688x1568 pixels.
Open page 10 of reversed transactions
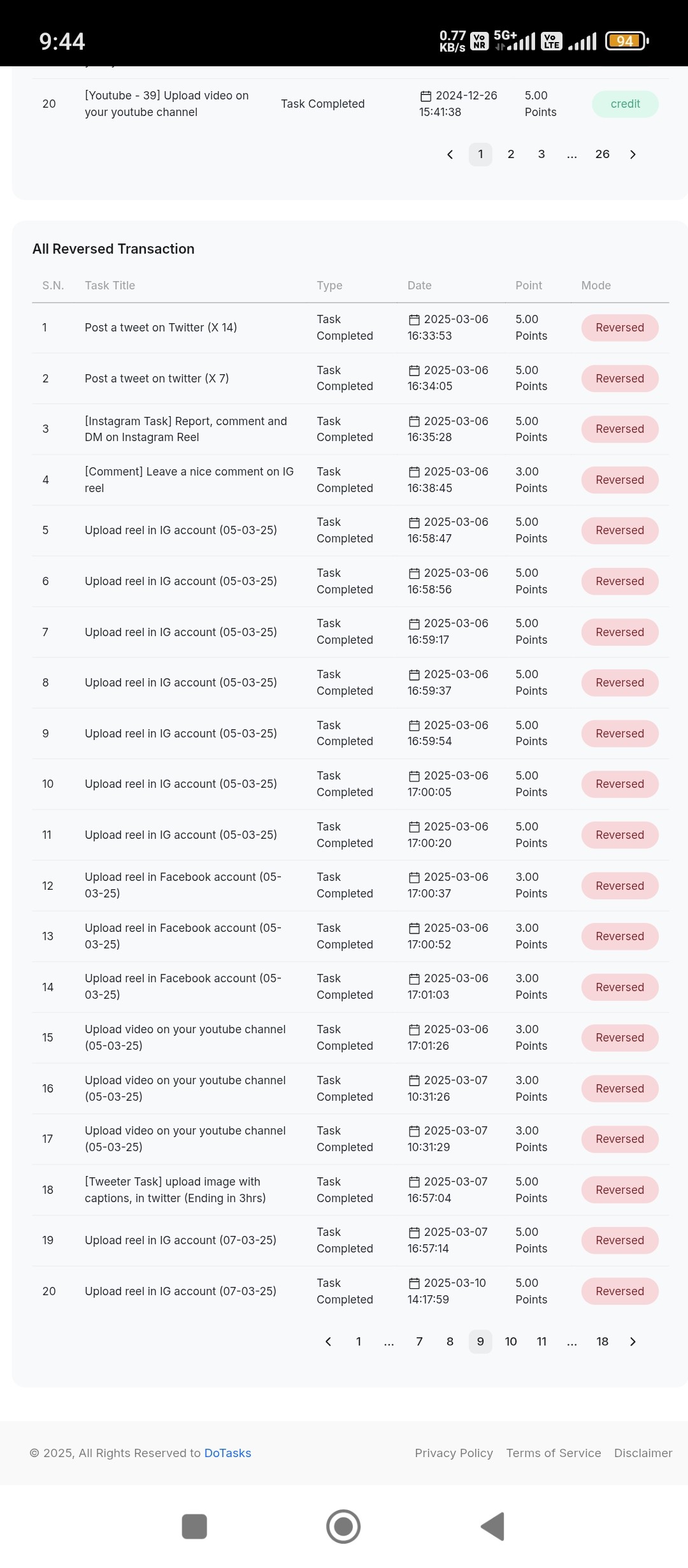511,1341
